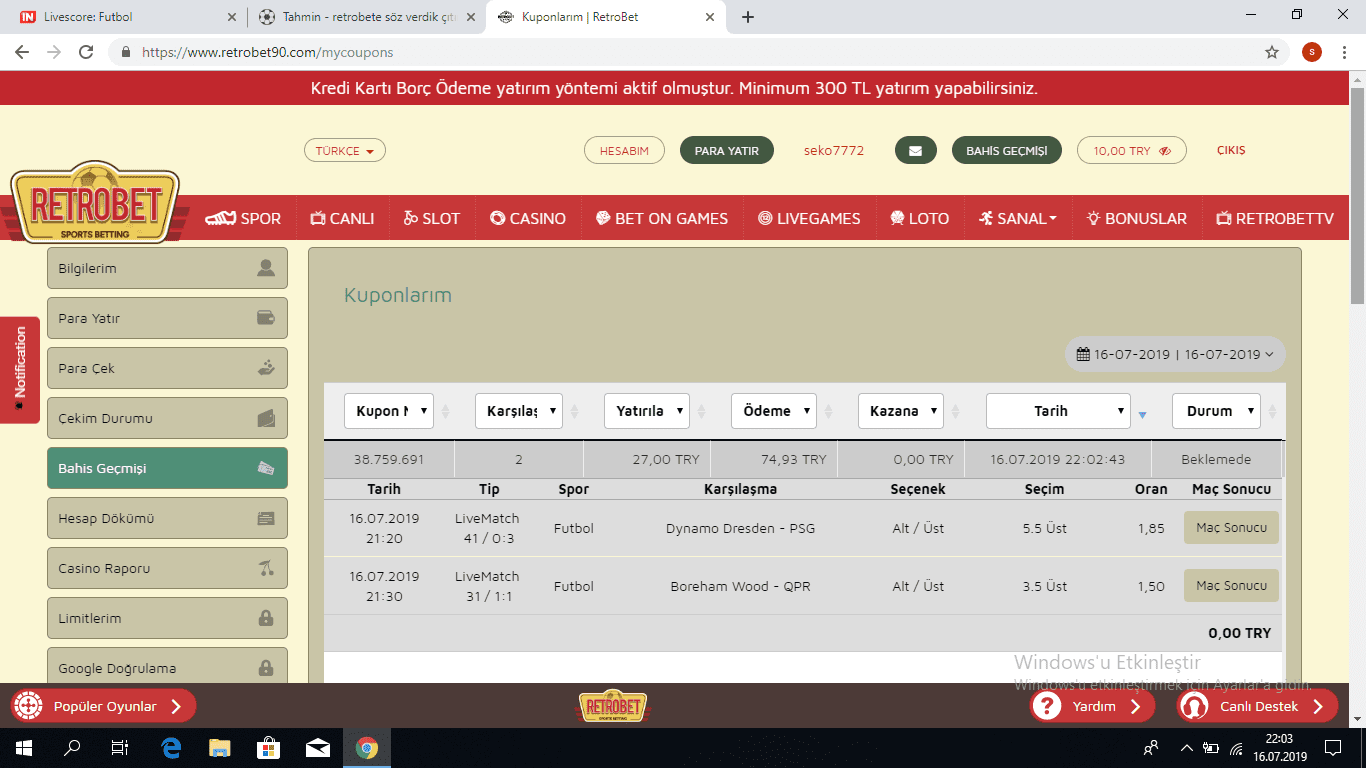Switch to the Tahmin - retrobete browser tab
Screen dimensions: 1366x768
click(366, 17)
